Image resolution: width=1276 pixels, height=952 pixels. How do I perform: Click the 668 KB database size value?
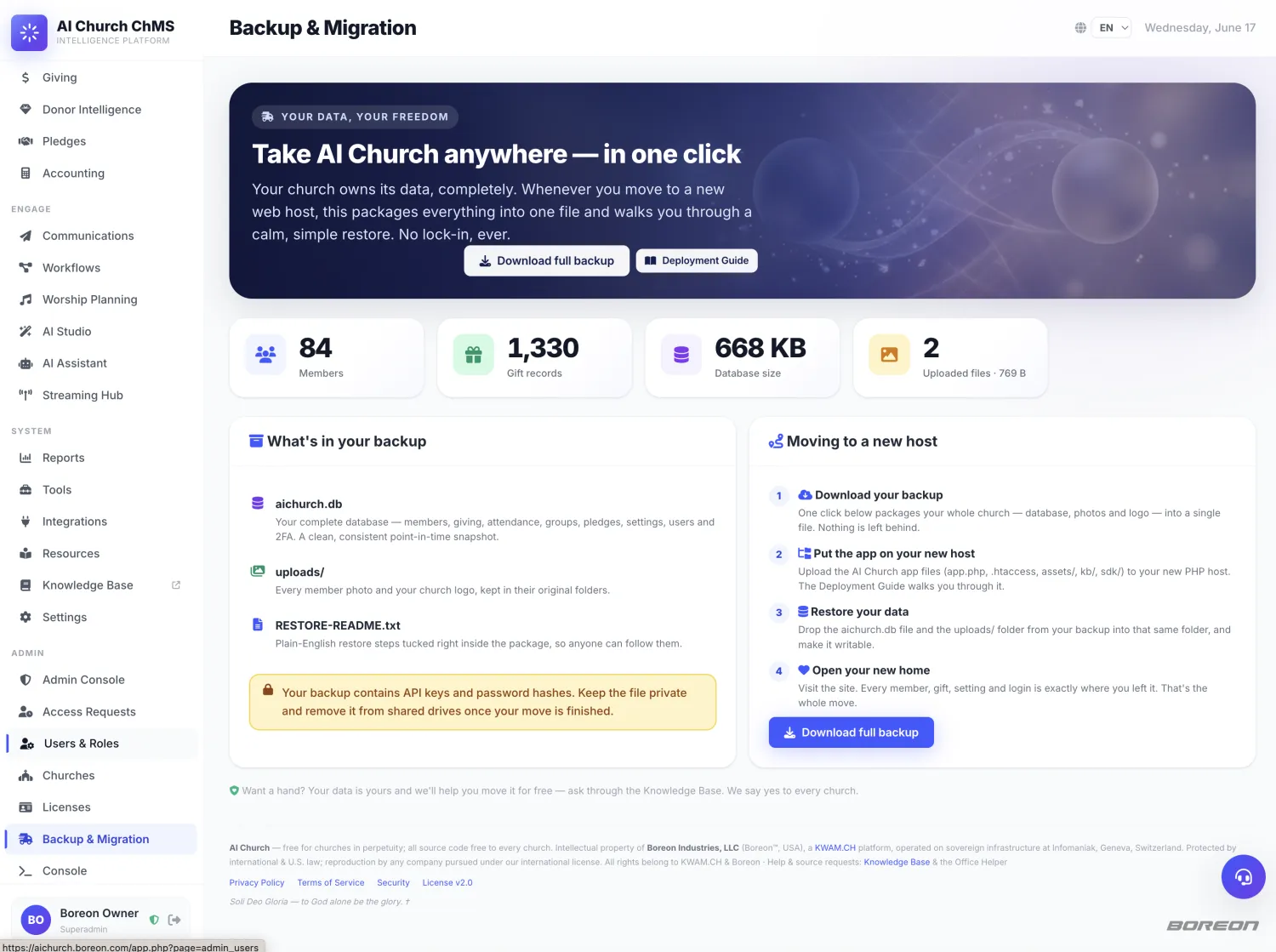tap(760, 348)
